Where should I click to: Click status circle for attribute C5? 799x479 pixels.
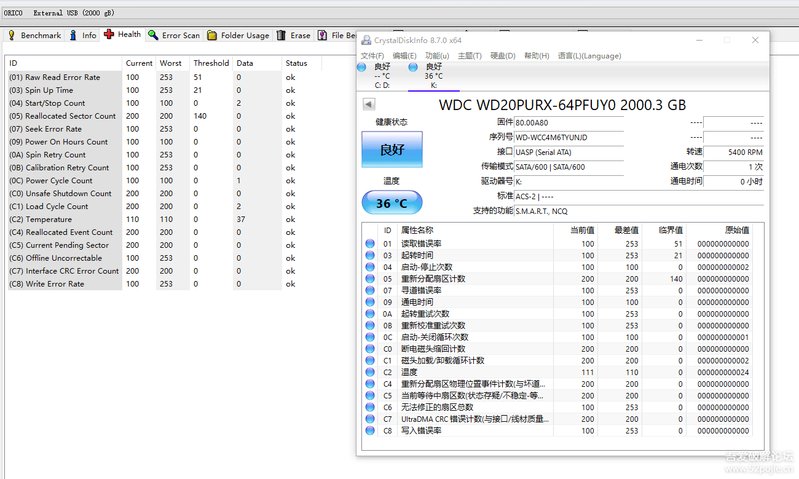click(x=370, y=396)
